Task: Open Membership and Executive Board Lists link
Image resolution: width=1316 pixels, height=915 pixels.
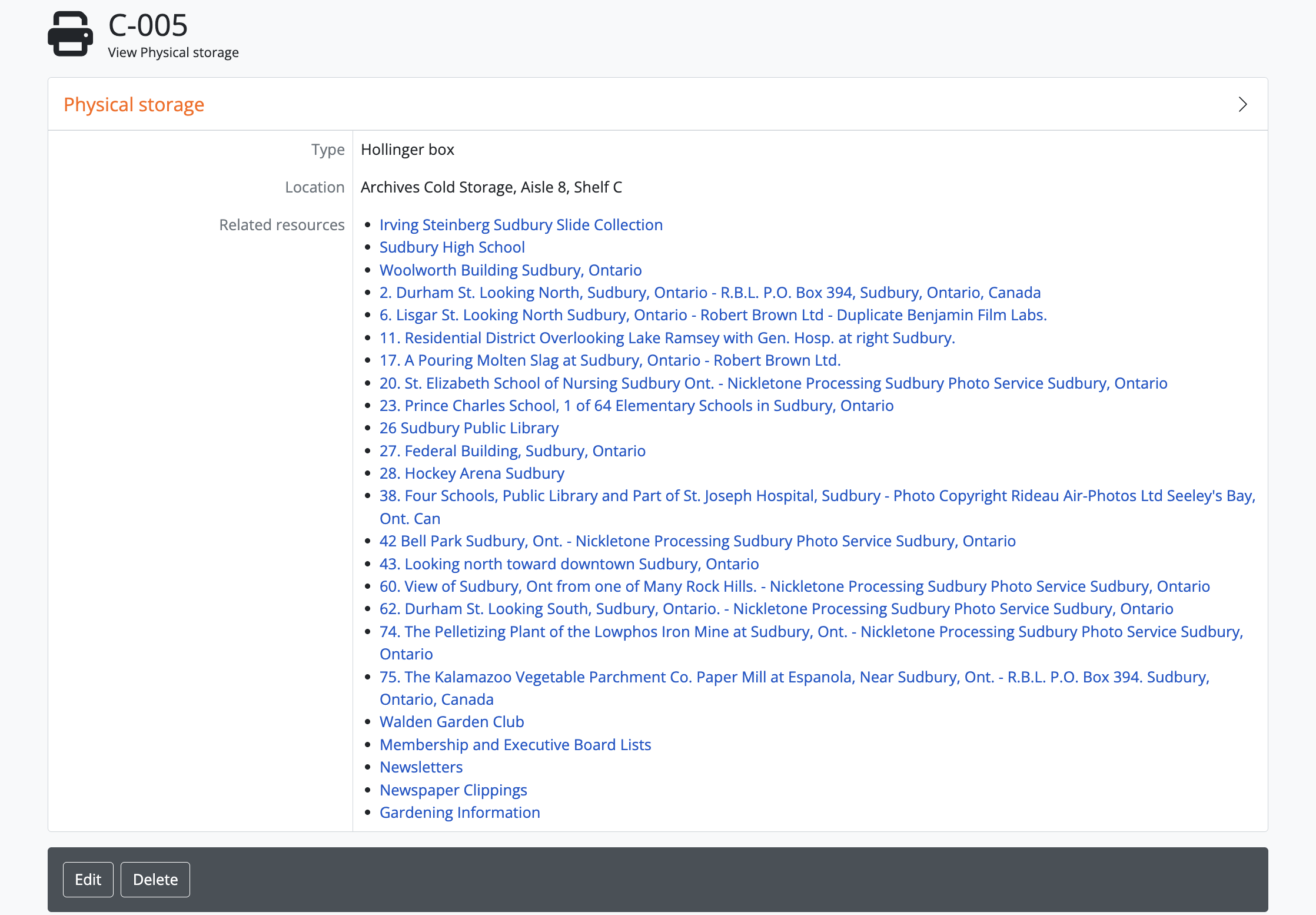Action: click(x=514, y=745)
